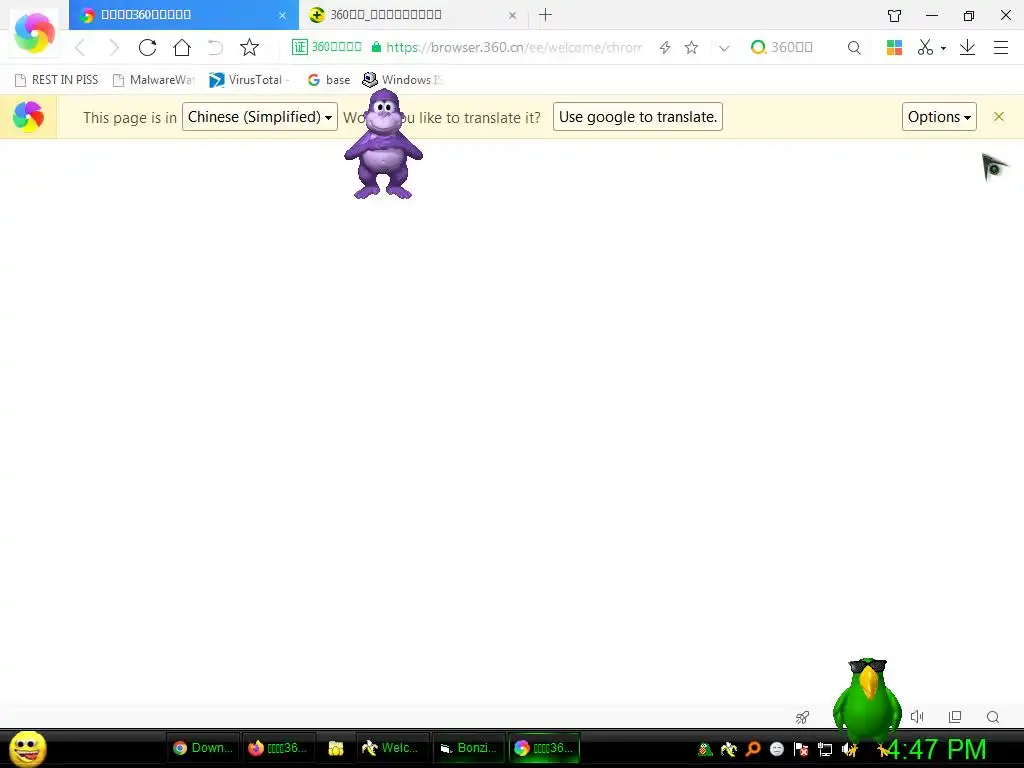The image size is (1024, 768).
Task: Click the green site certificate badge
Action: [x=327, y=47]
